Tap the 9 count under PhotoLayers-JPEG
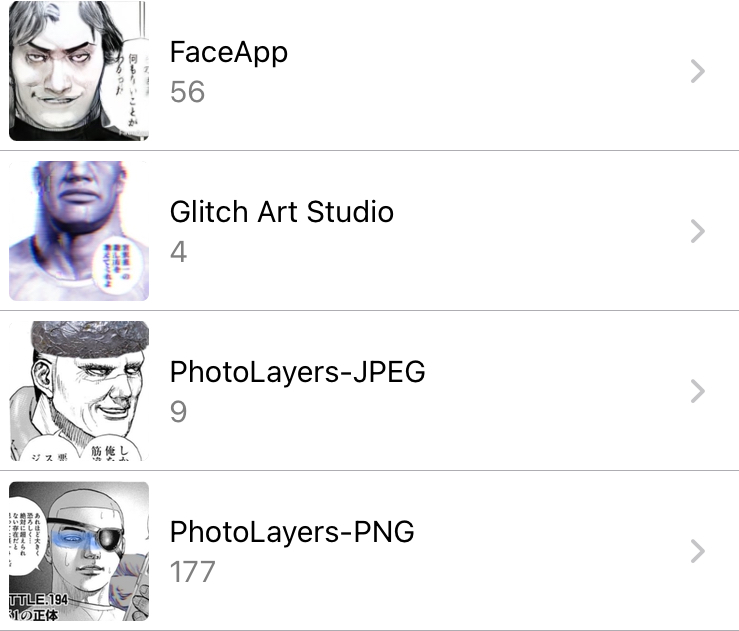 (178, 412)
